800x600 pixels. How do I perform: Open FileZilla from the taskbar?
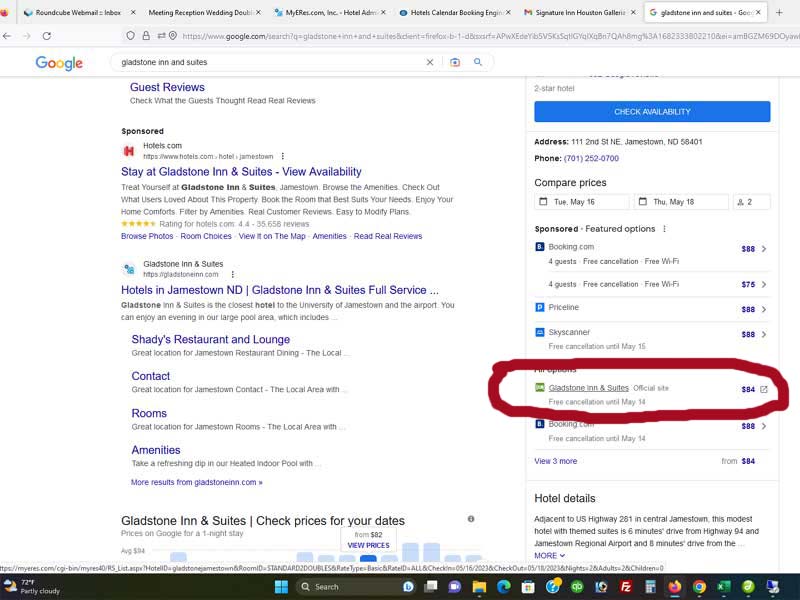626,587
